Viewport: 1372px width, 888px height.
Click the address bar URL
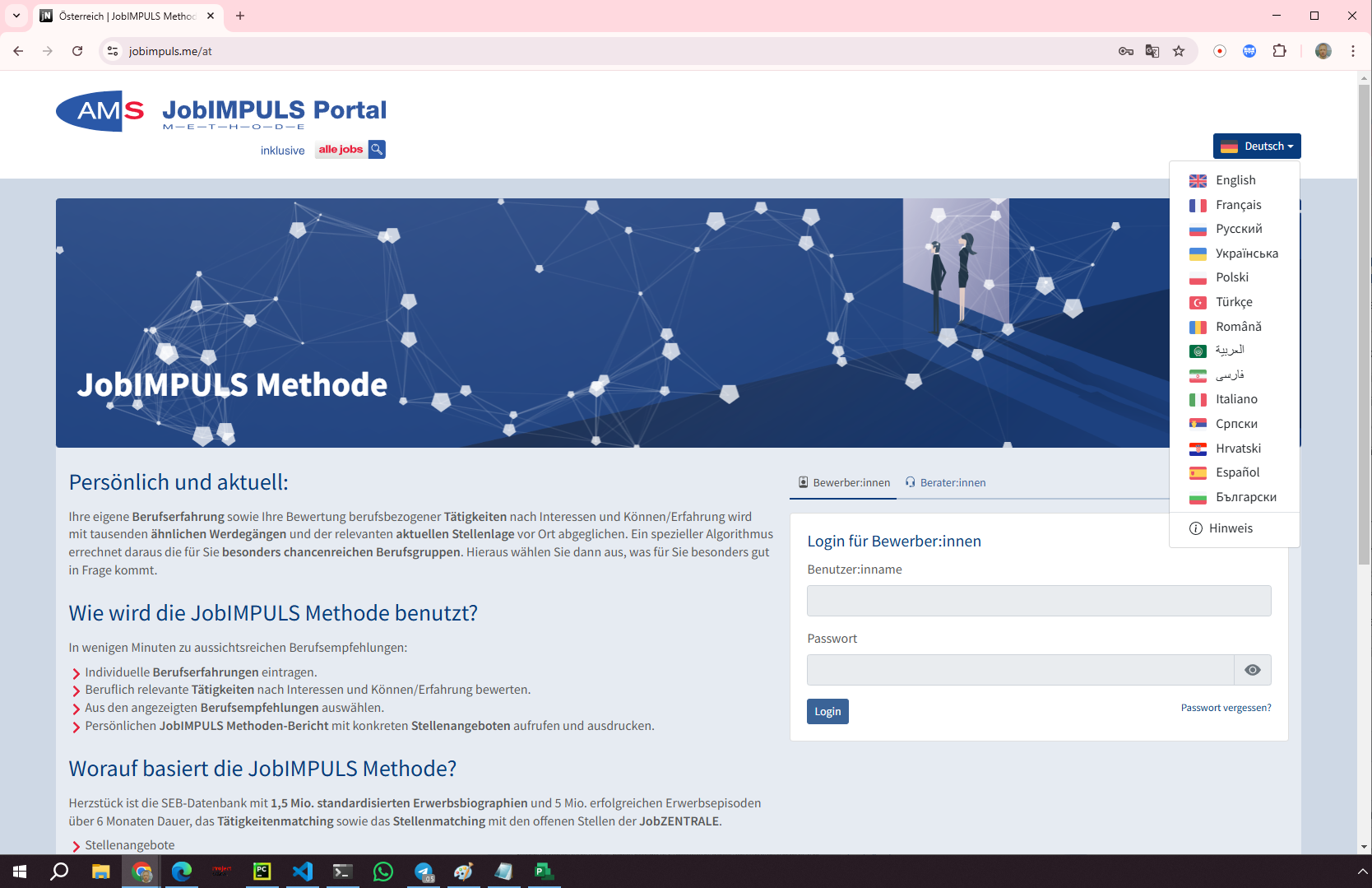[170, 51]
